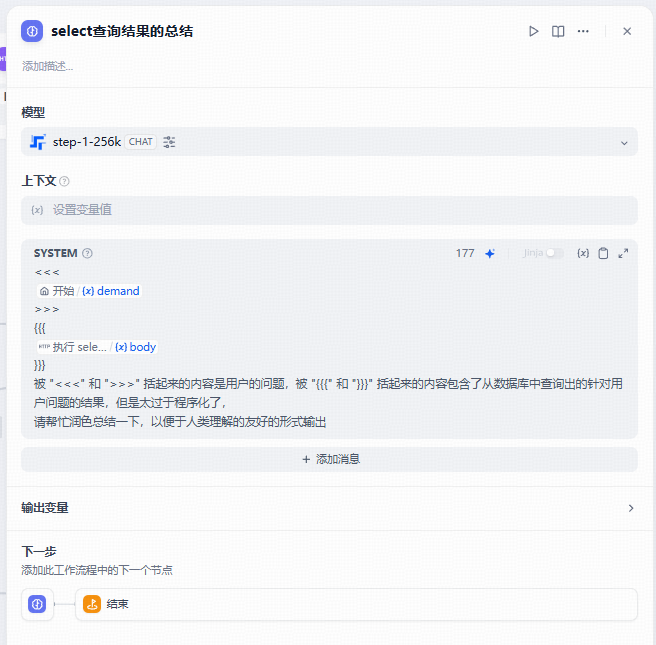656x645 pixels.
Task: Click the >>> closing marker line
Action: pyautogui.click(x=47, y=310)
